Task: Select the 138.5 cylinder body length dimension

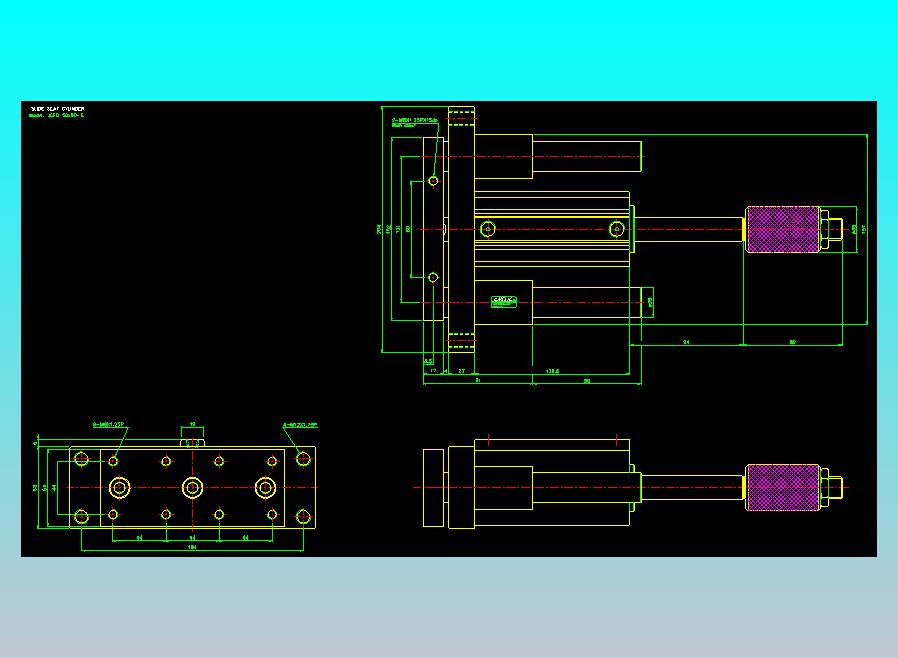Action: 552,371
